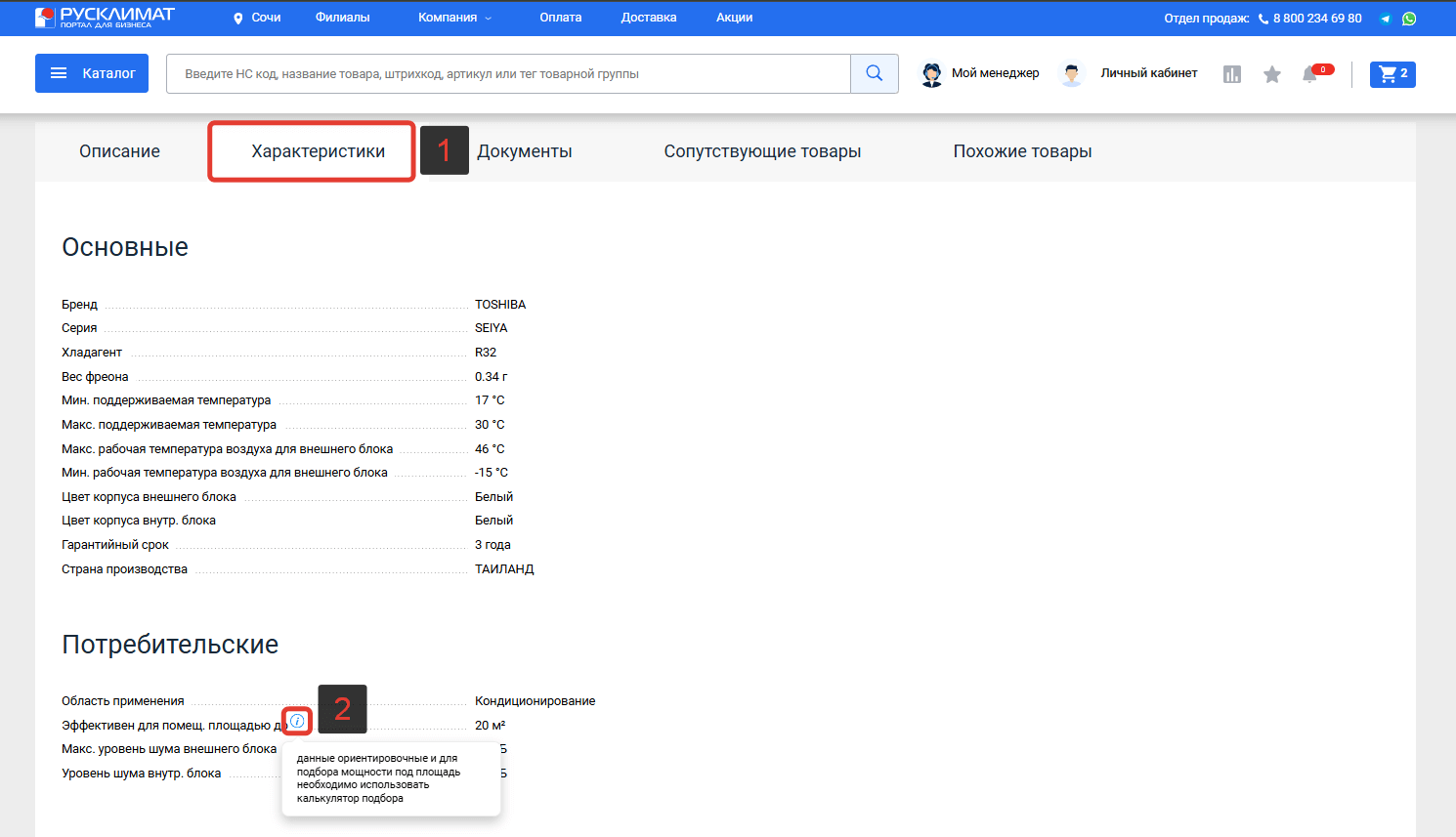Select city Сочи

pyautogui.click(x=266, y=18)
